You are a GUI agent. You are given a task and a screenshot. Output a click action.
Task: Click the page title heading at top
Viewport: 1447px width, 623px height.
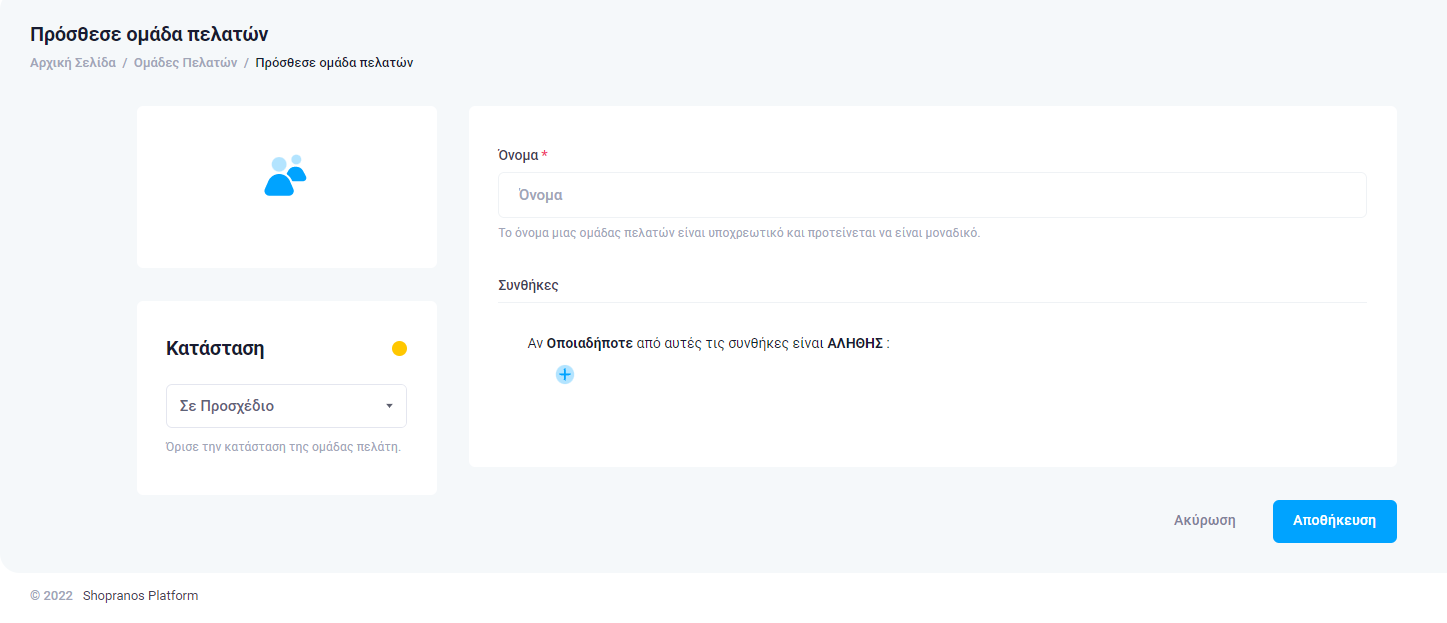[x=149, y=35]
